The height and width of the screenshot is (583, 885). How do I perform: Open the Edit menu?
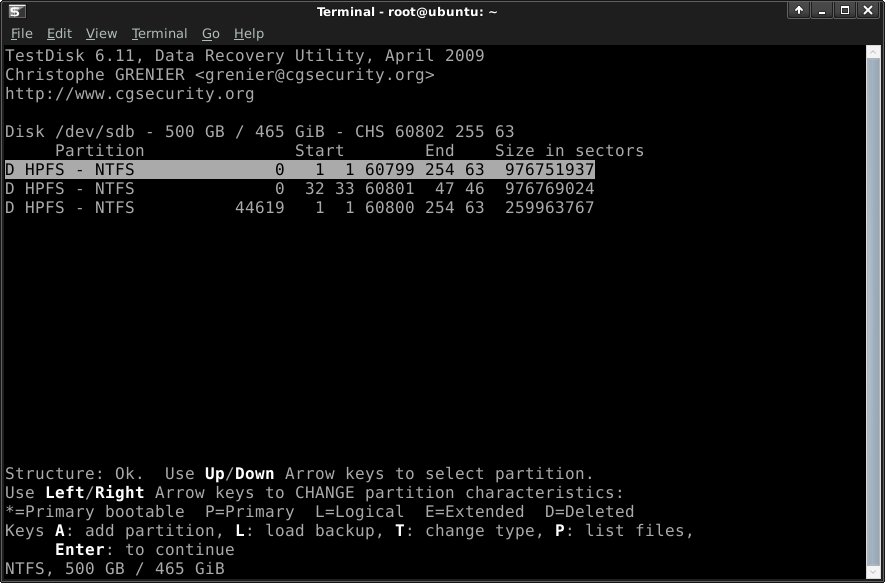(x=59, y=34)
